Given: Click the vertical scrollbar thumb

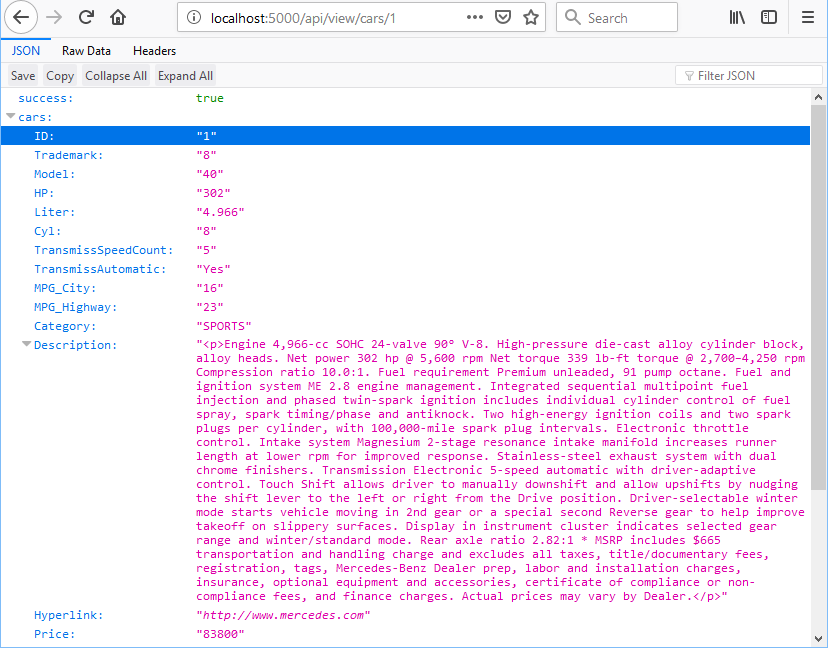Looking at the screenshot, I should click(x=818, y=297).
